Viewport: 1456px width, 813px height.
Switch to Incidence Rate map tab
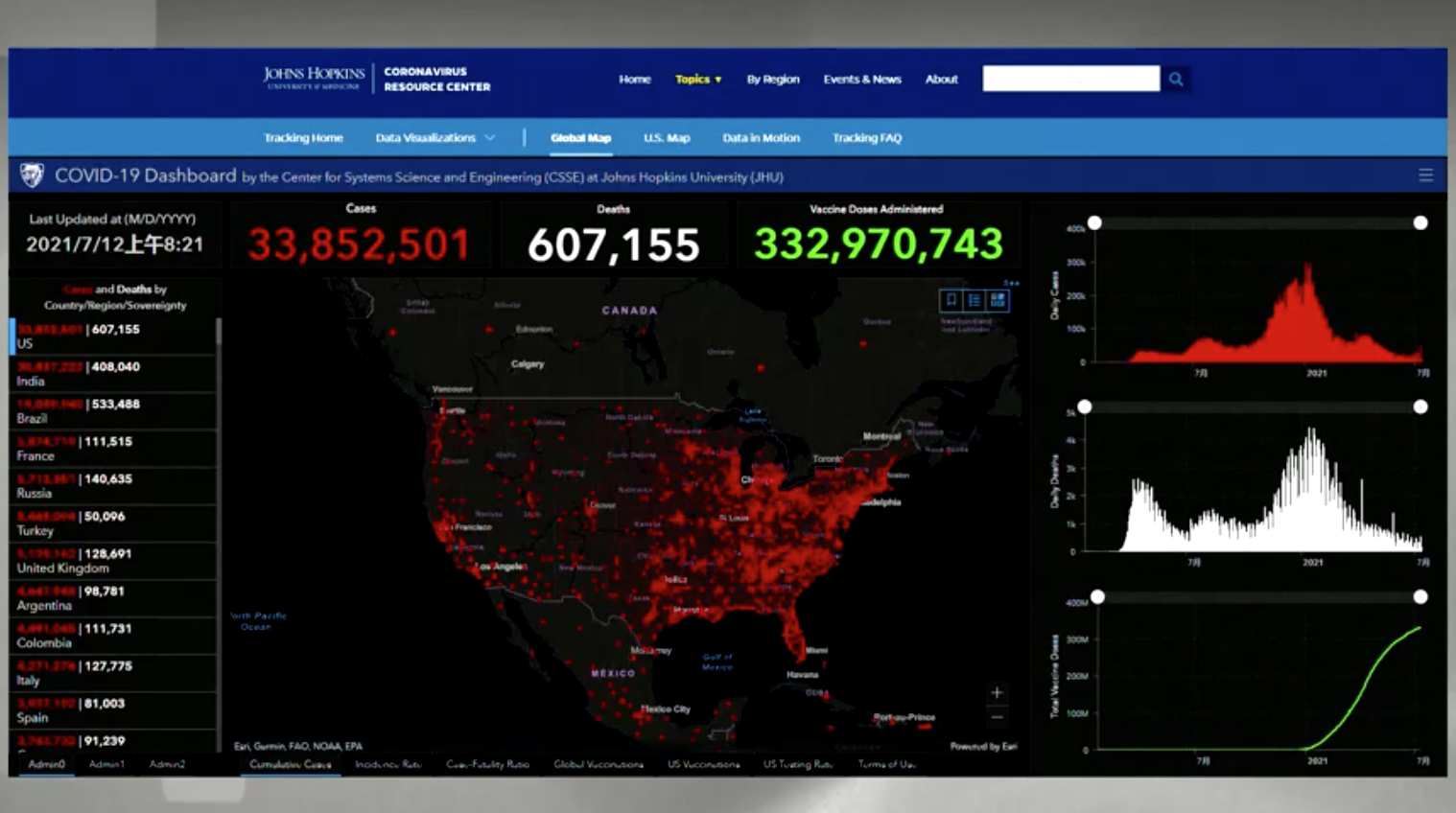pyautogui.click(x=388, y=764)
